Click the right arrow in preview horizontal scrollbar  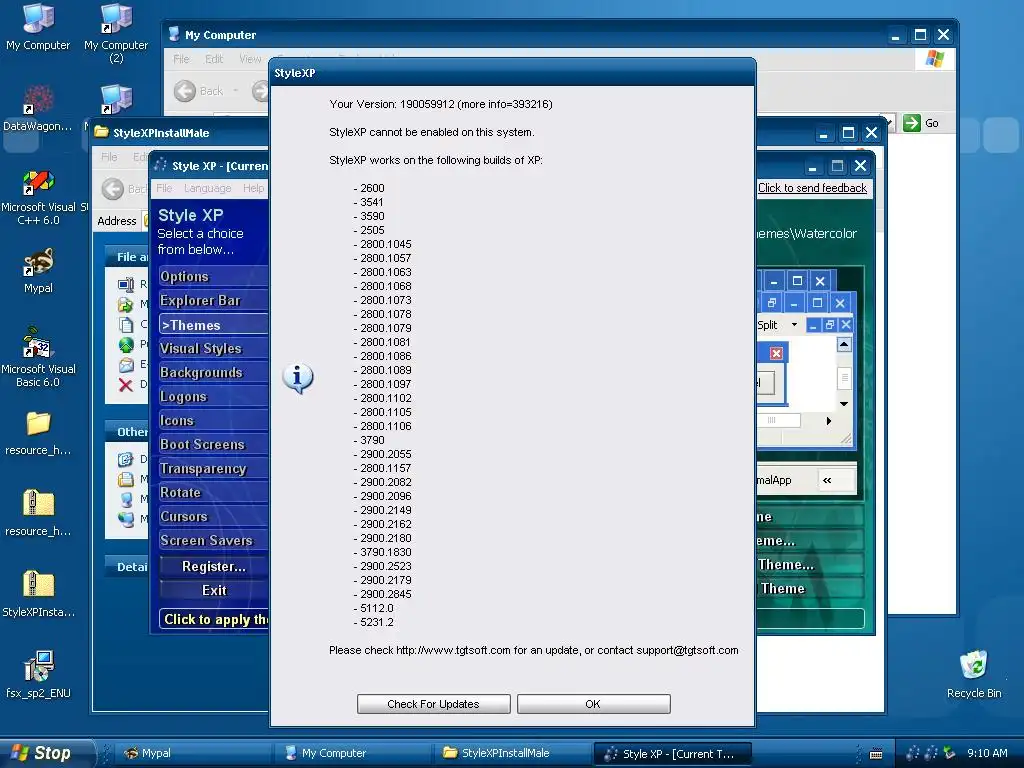pos(828,421)
